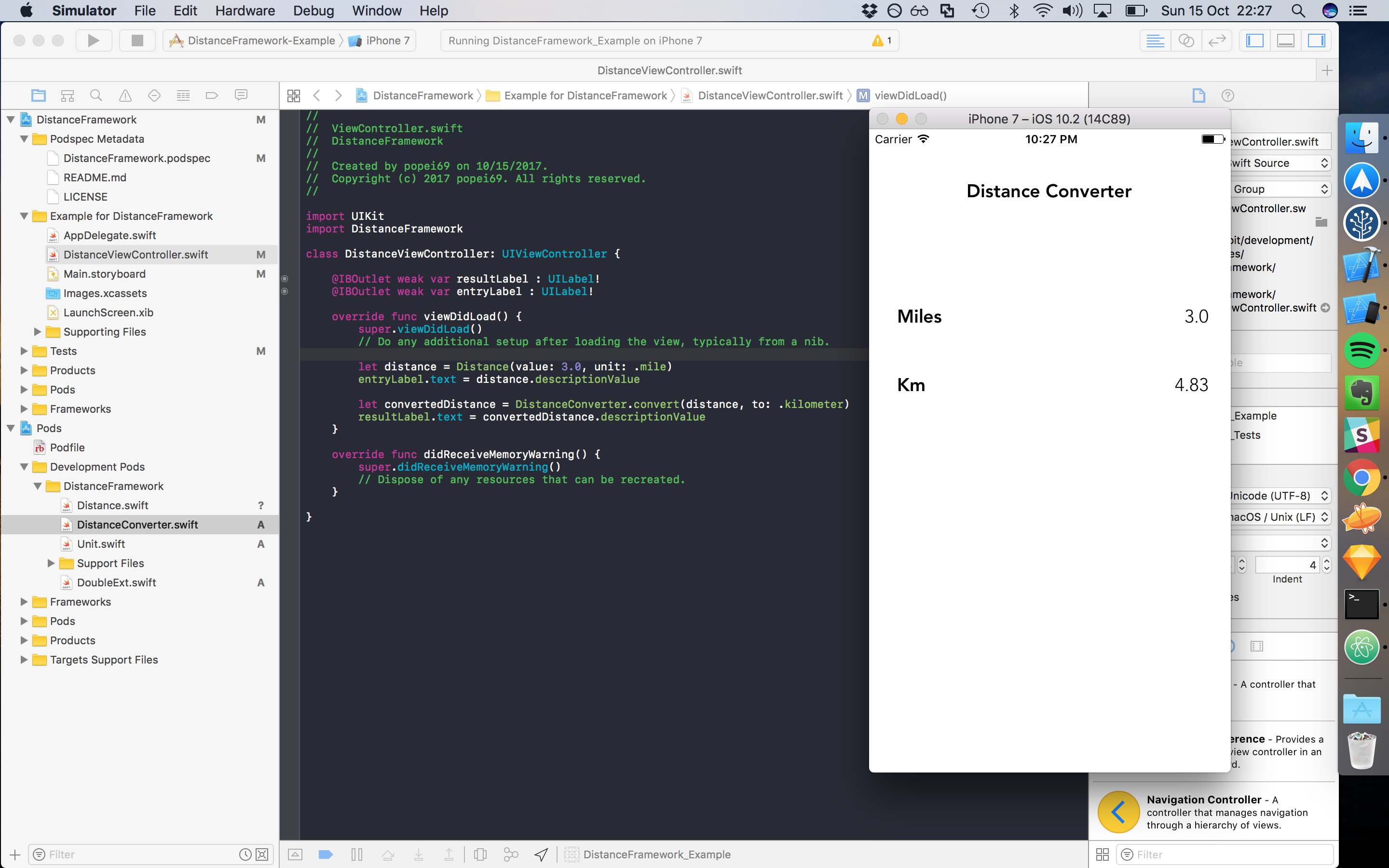
Task: Click the Run button to build project
Action: [x=91, y=40]
